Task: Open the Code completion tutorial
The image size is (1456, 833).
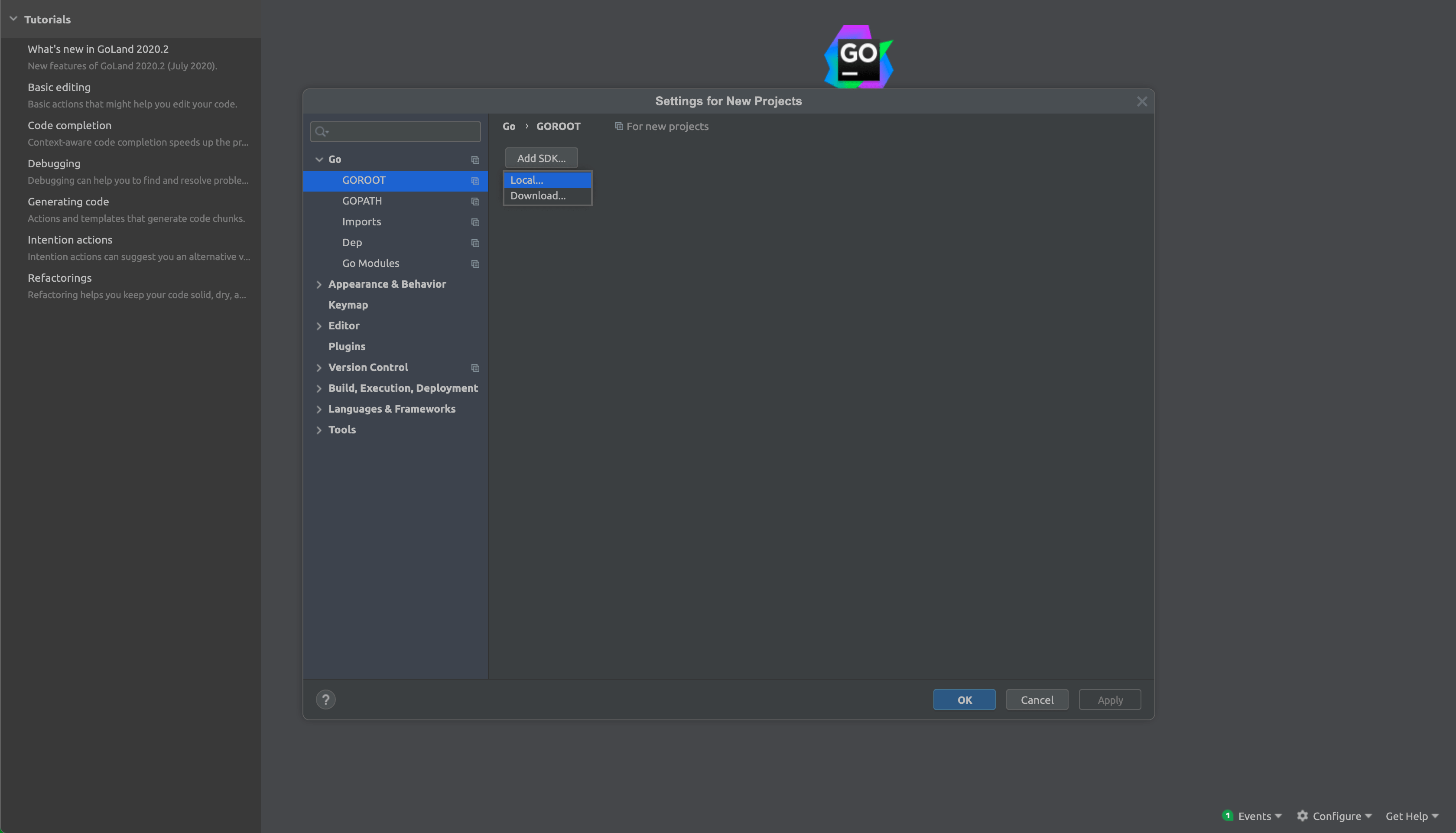Action: pos(69,125)
